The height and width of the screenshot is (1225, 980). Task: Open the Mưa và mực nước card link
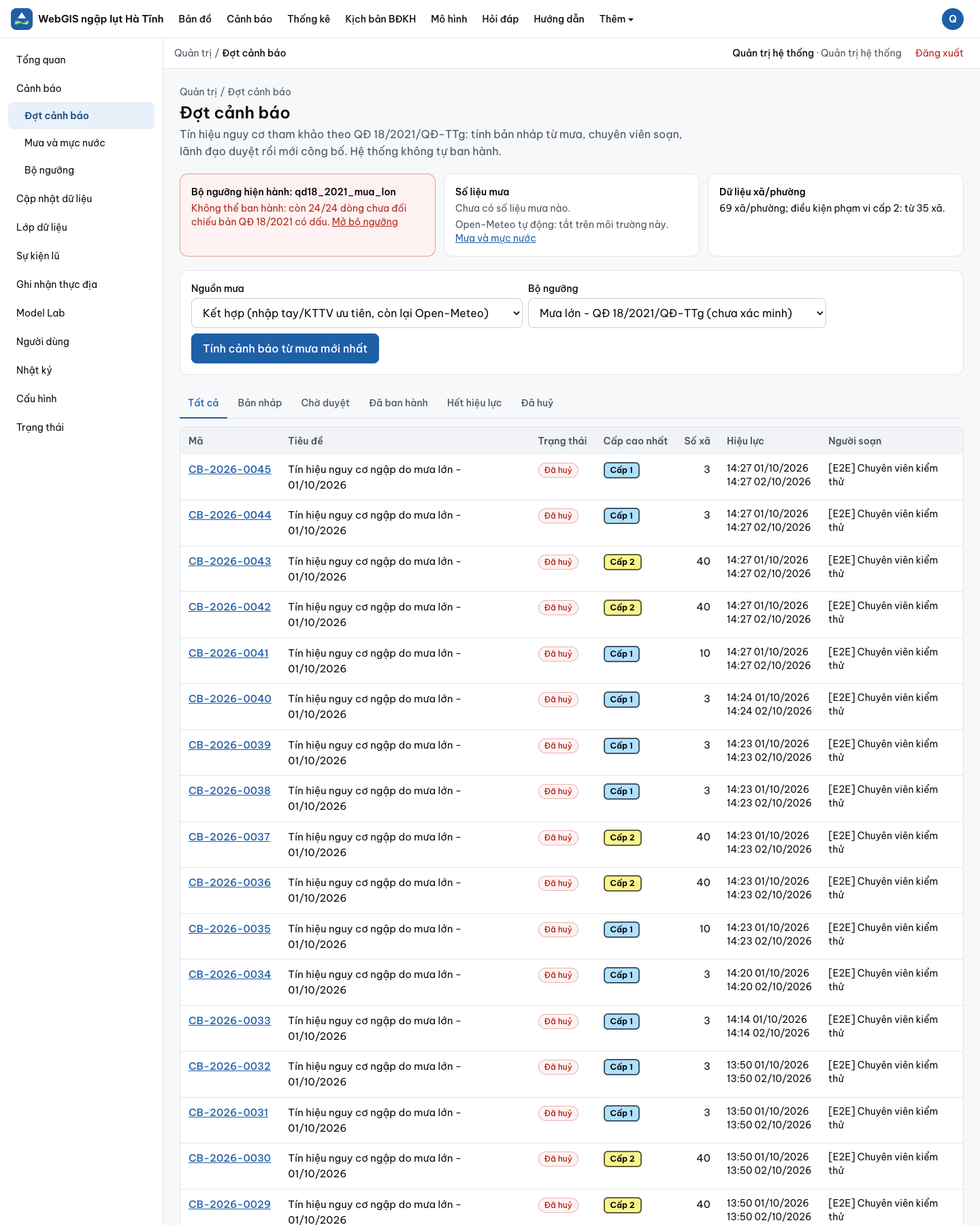tap(495, 238)
